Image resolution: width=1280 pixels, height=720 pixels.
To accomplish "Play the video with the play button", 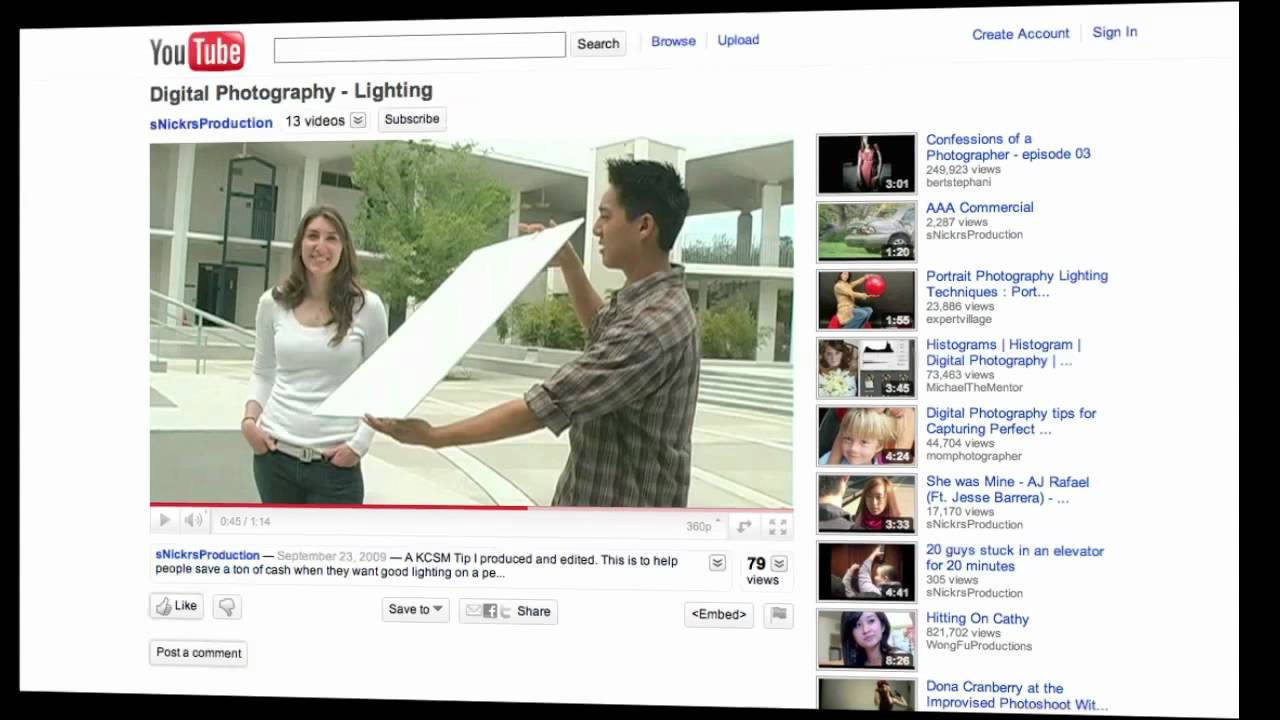I will pyautogui.click(x=164, y=521).
